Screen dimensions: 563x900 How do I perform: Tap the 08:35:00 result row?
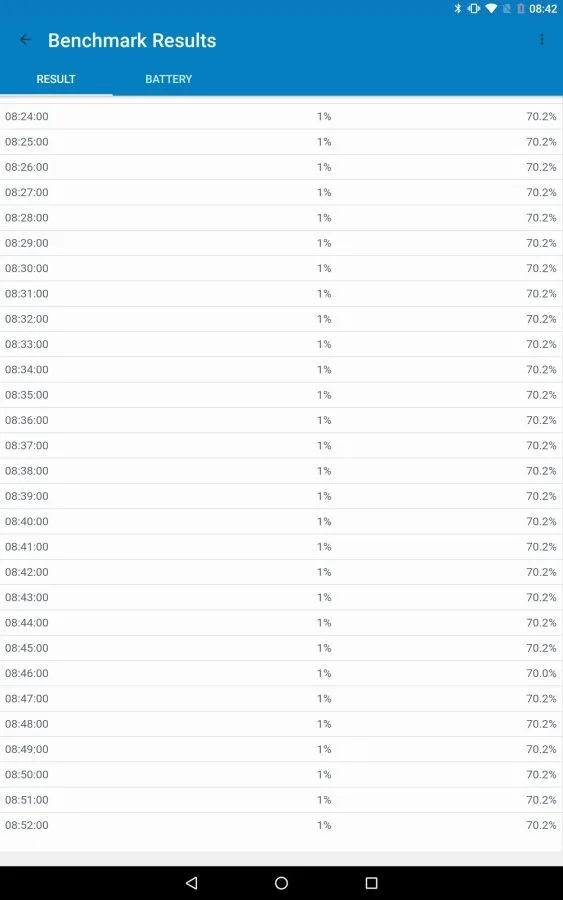coord(281,395)
